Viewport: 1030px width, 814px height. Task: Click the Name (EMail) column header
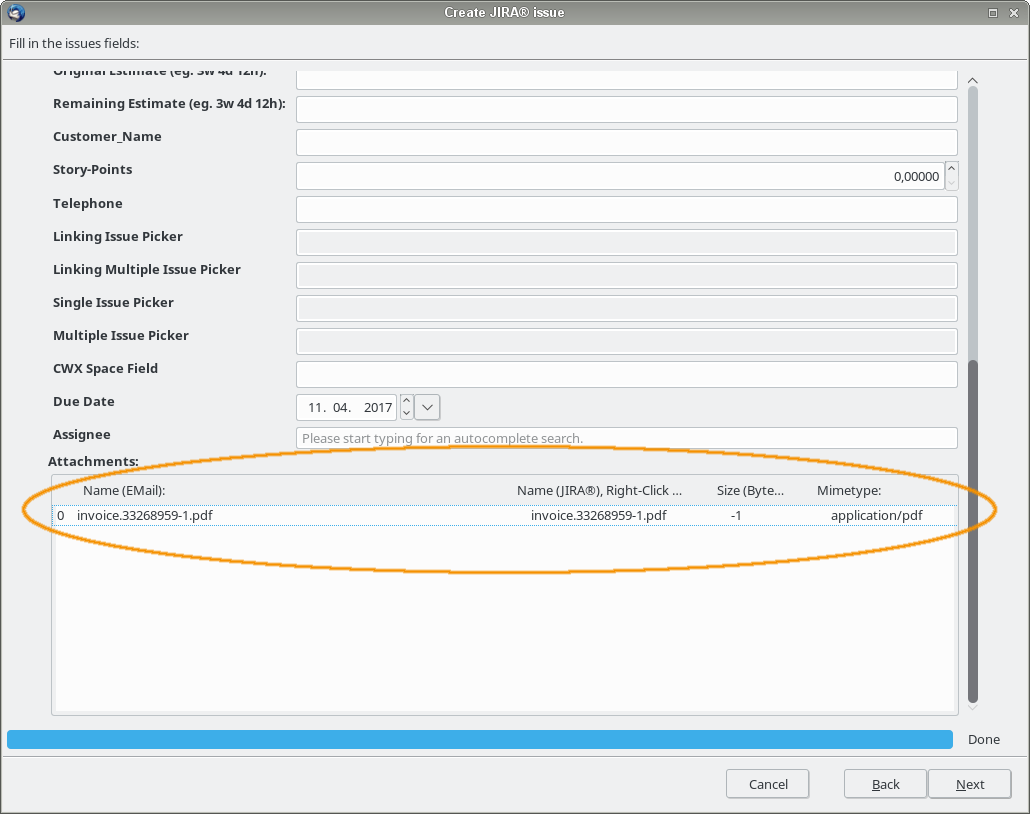[x=123, y=491]
